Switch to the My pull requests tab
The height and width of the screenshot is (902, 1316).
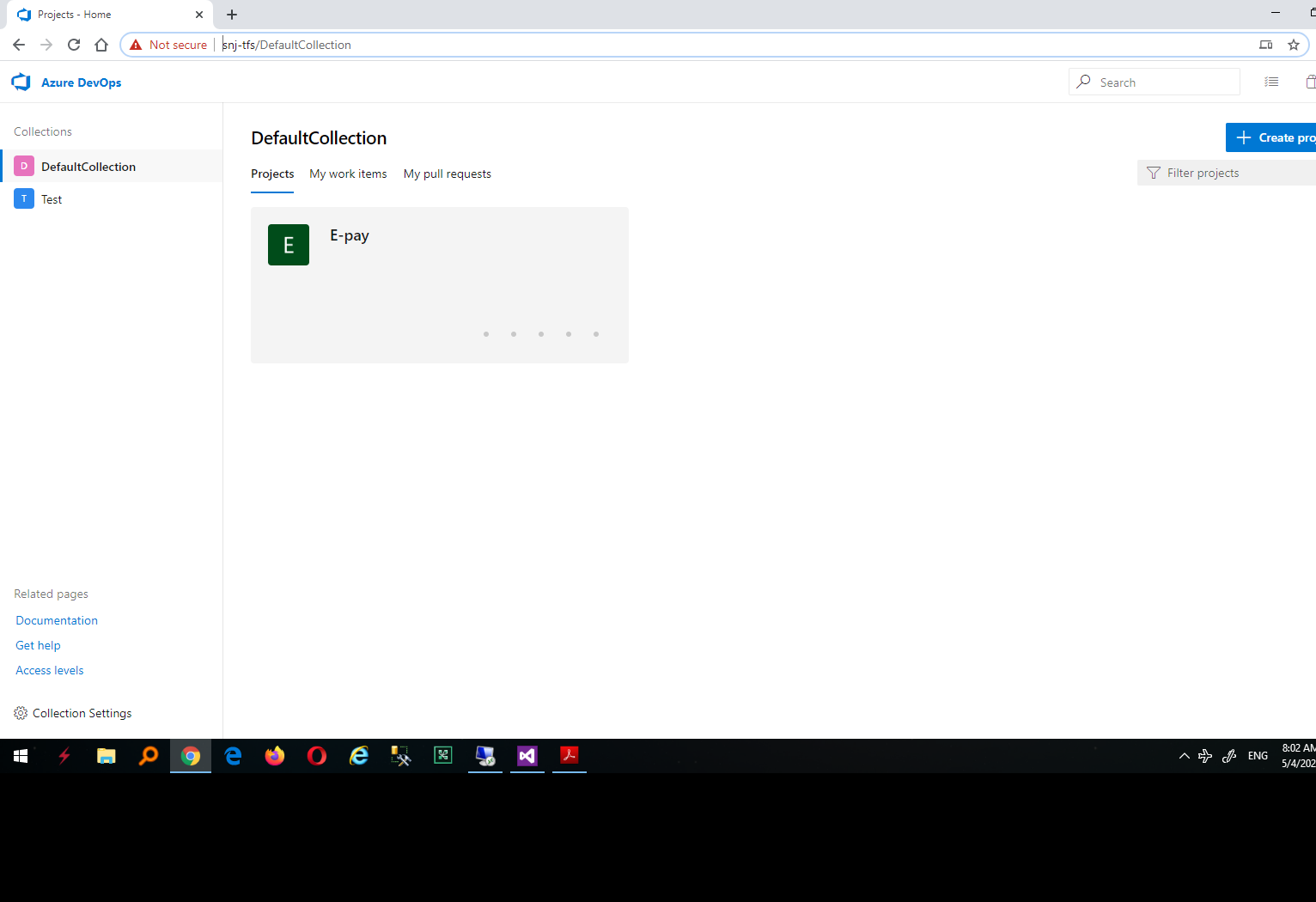coord(448,174)
